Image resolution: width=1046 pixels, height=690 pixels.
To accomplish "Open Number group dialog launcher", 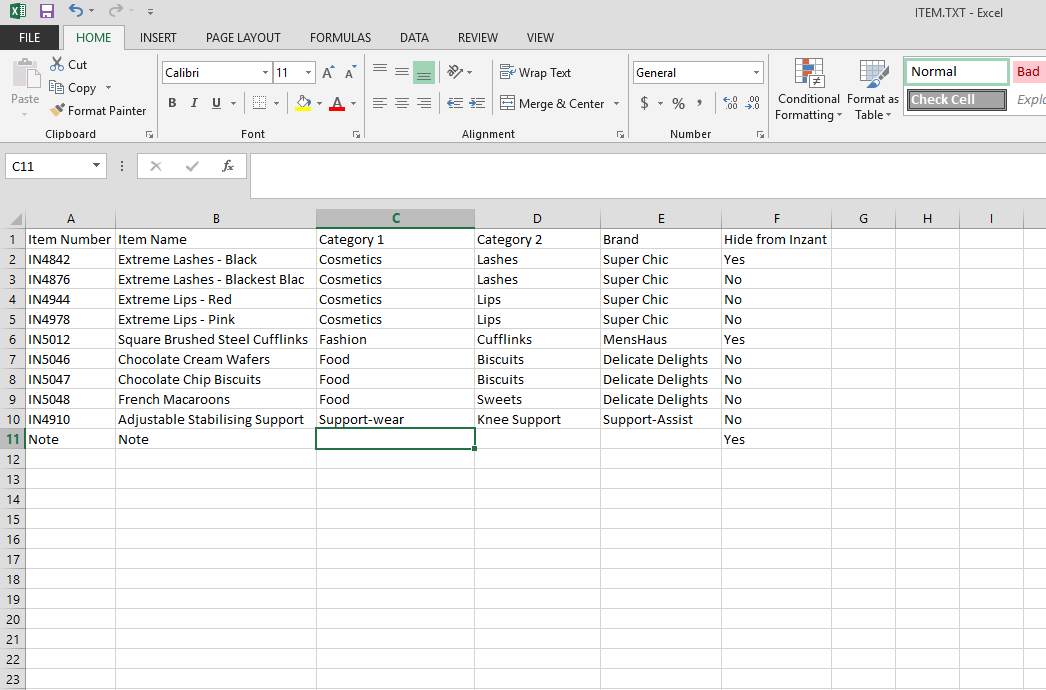I will coord(760,134).
